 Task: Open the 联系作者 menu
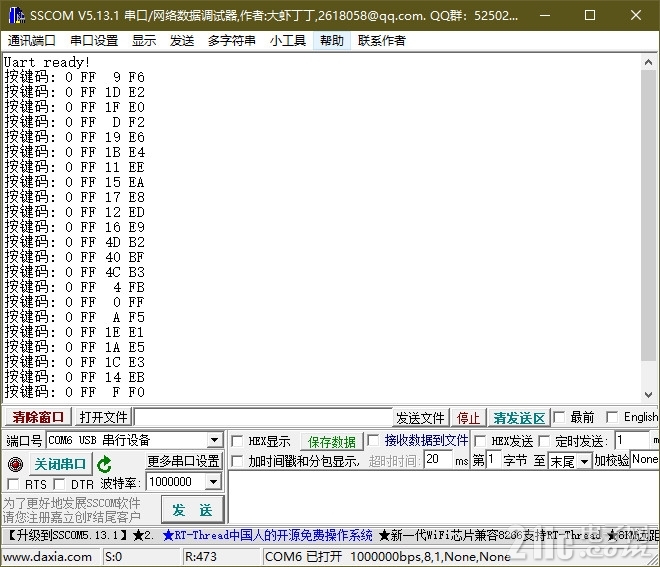pos(381,41)
